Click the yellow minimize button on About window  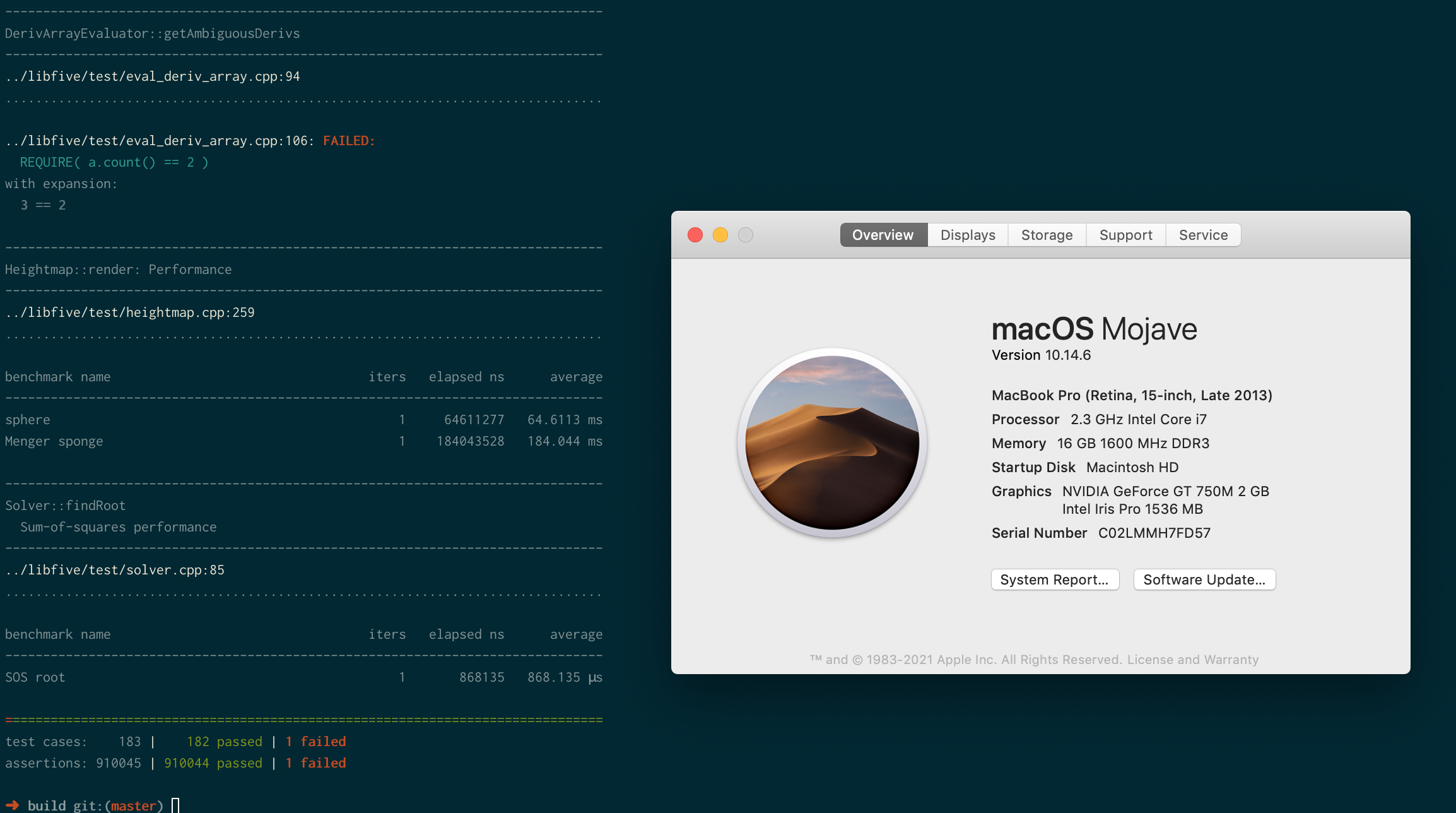click(x=720, y=234)
